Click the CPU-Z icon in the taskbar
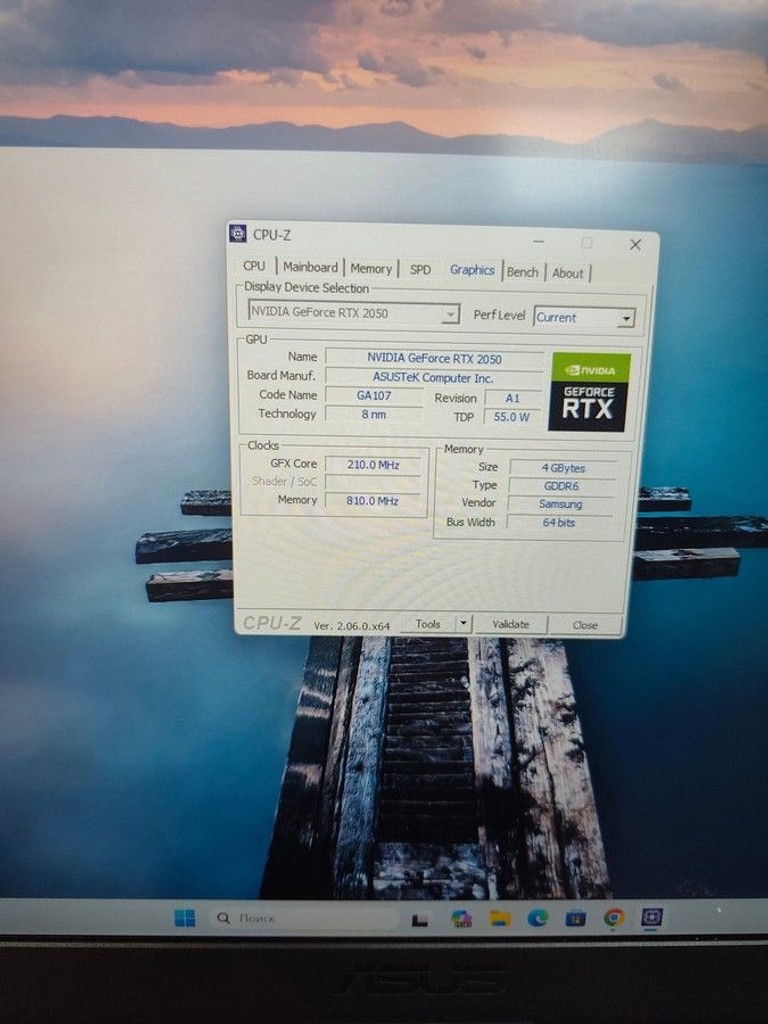Viewport: 768px width, 1024px height. point(652,916)
